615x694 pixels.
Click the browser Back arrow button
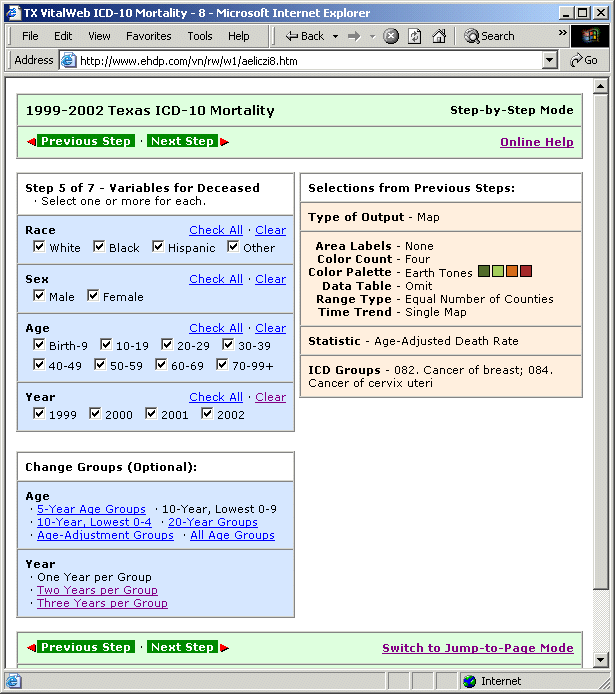pyautogui.click(x=304, y=36)
